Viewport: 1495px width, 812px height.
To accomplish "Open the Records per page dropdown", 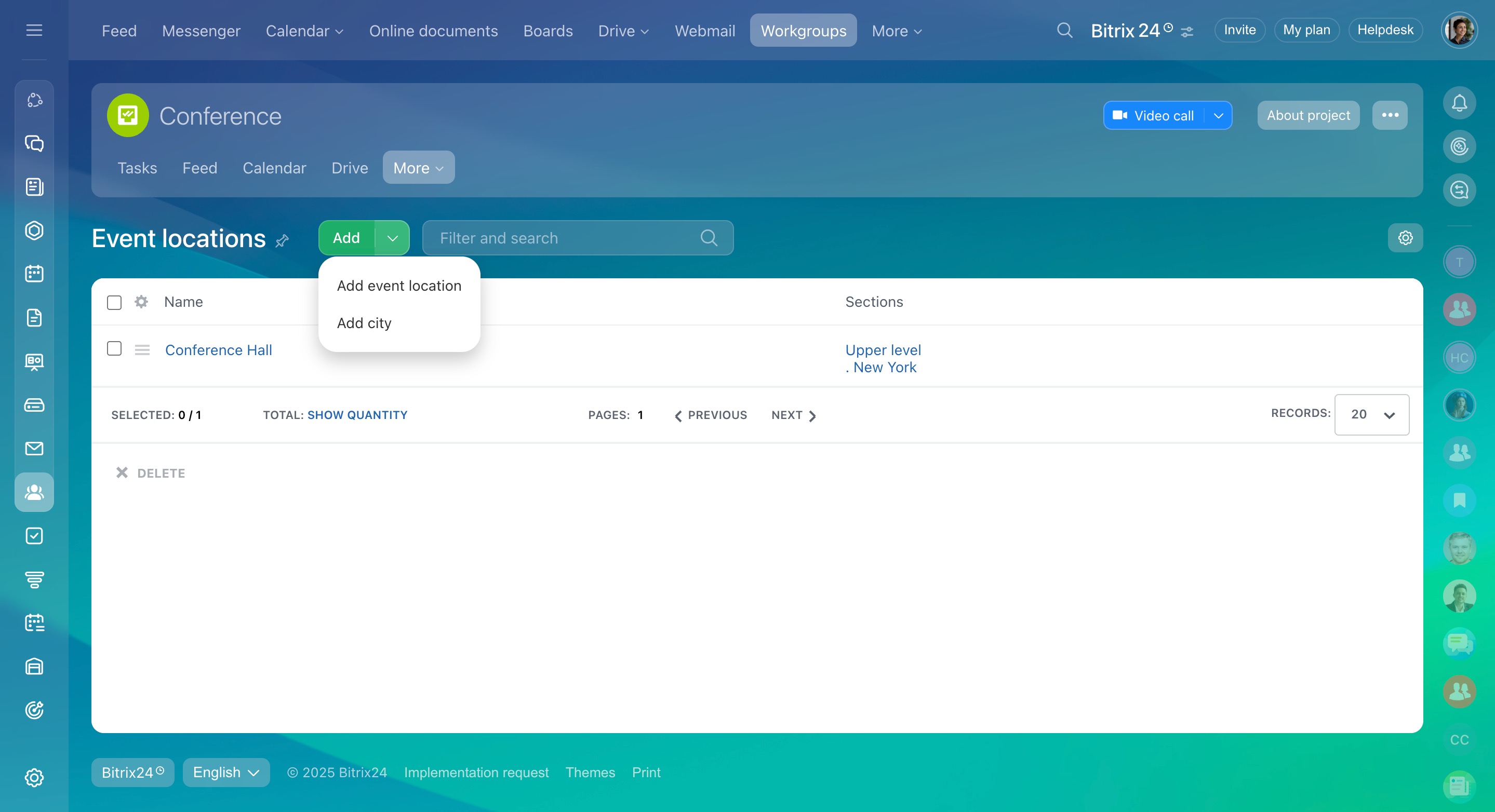I will [1371, 415].
